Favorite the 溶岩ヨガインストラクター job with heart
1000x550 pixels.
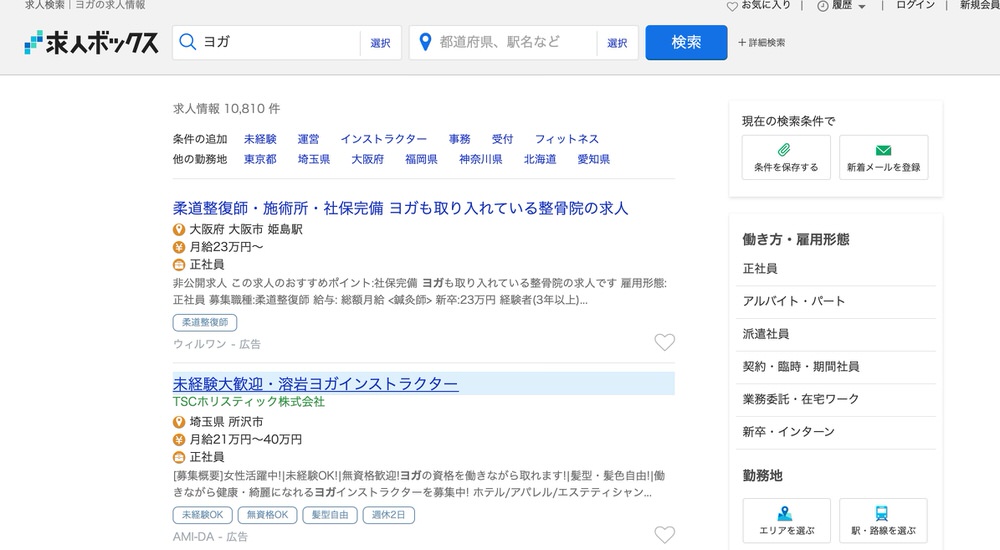tap(664, 535)
